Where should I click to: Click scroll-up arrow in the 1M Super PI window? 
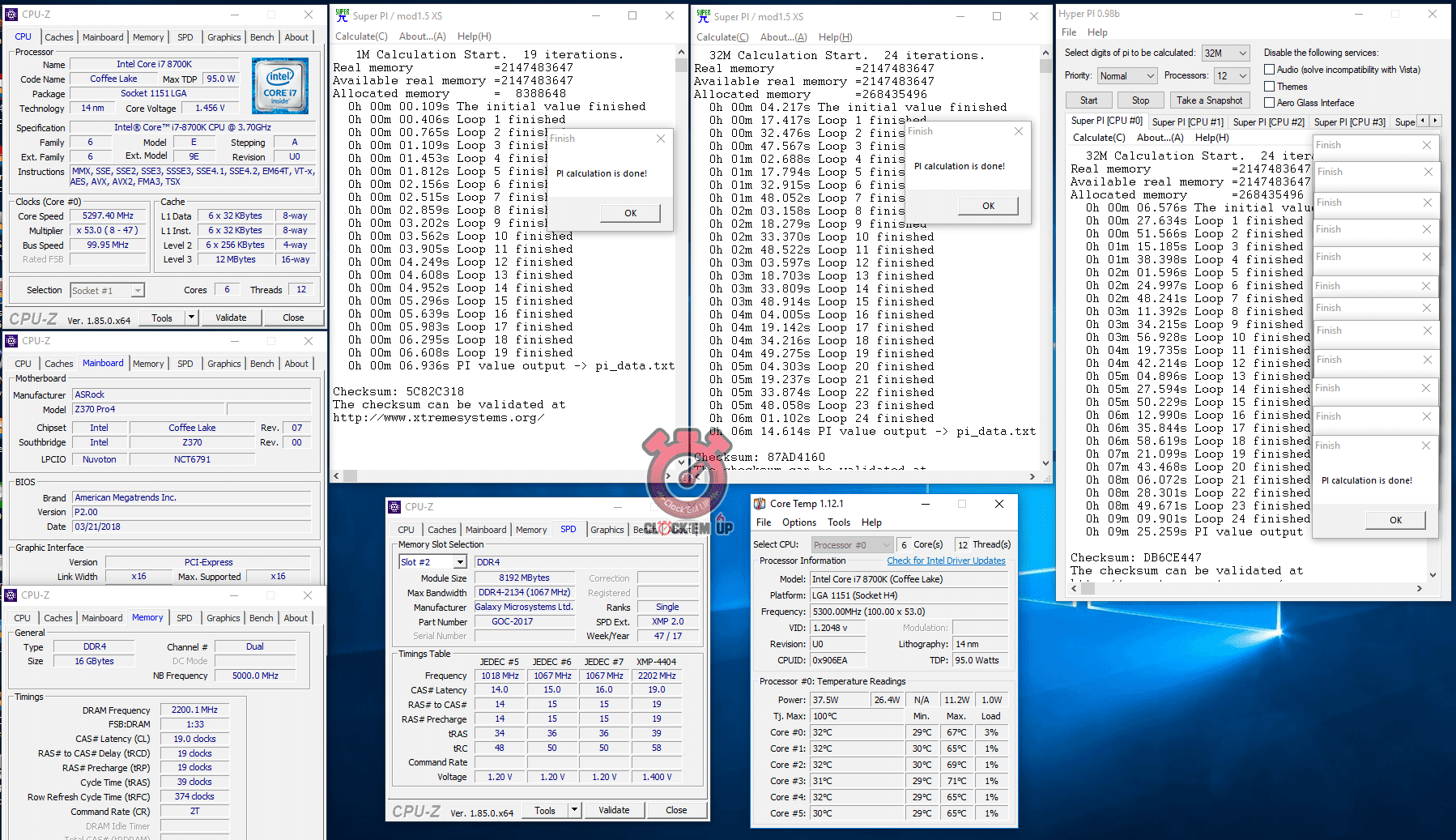(681, 53)
